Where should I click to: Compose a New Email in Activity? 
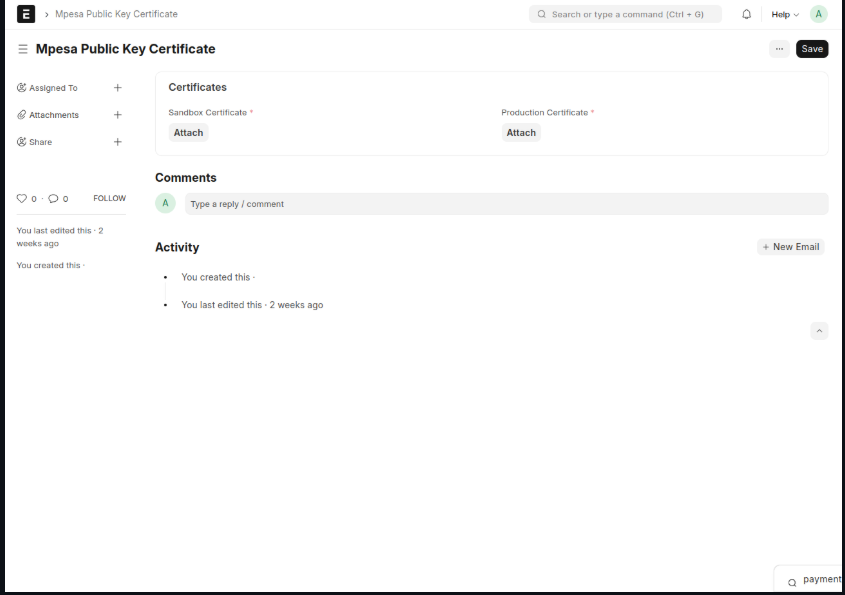pyautogui.click(x=791, y=247)
